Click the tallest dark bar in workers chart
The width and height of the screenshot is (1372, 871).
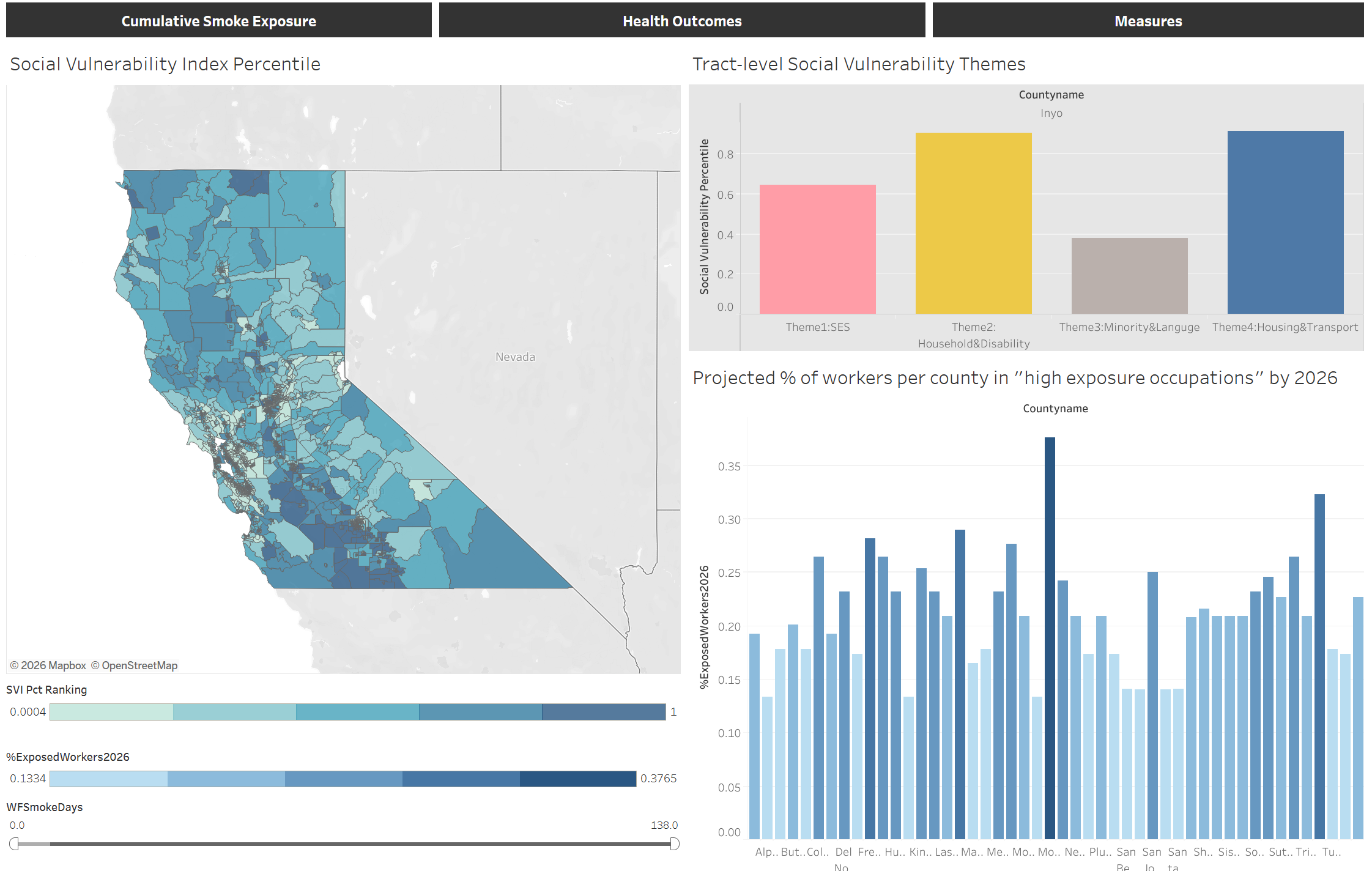pyautogui.click(x=1050, y=636)
